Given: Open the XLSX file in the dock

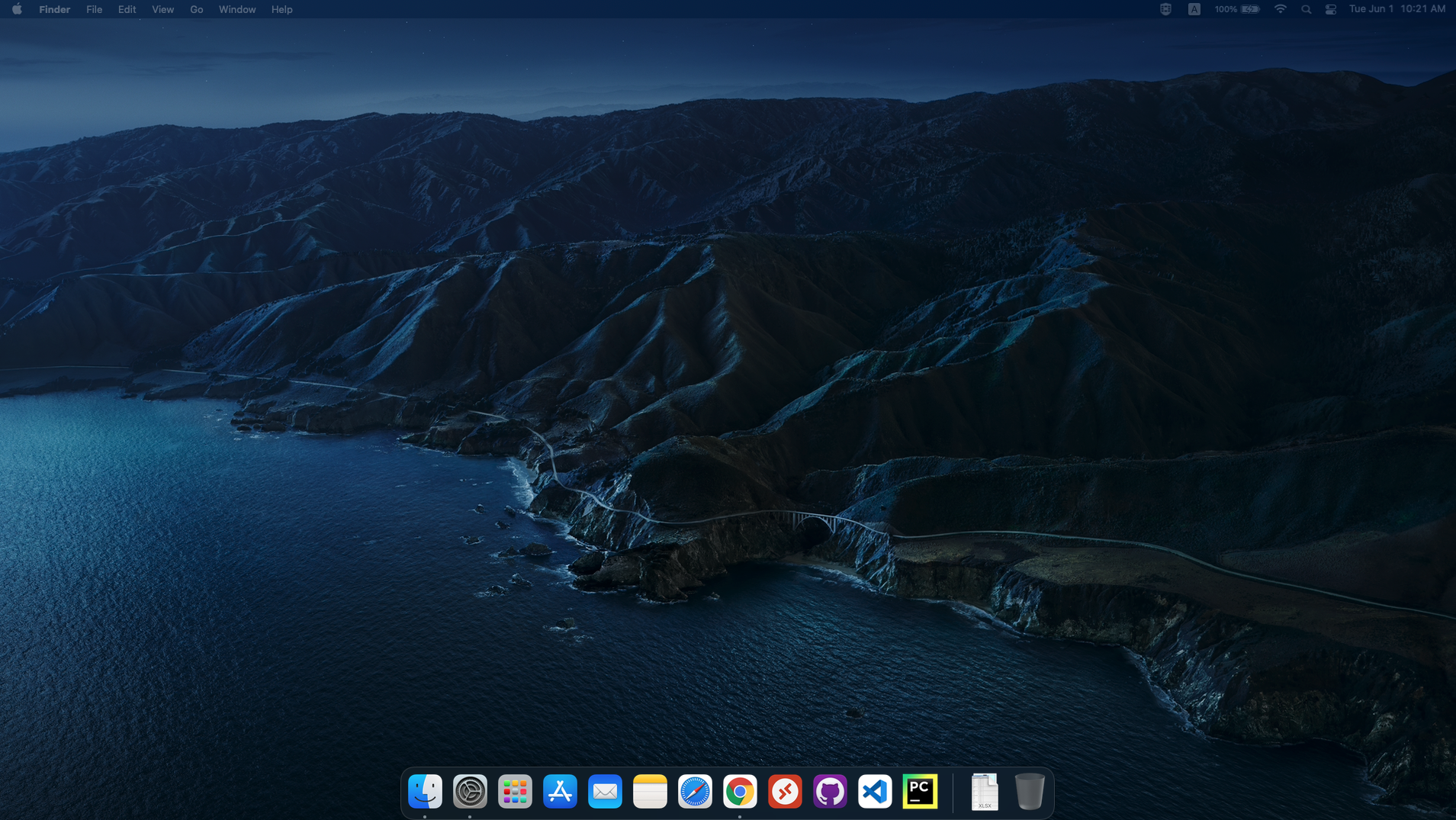Looking at the screenshot, I should (985, 791).
